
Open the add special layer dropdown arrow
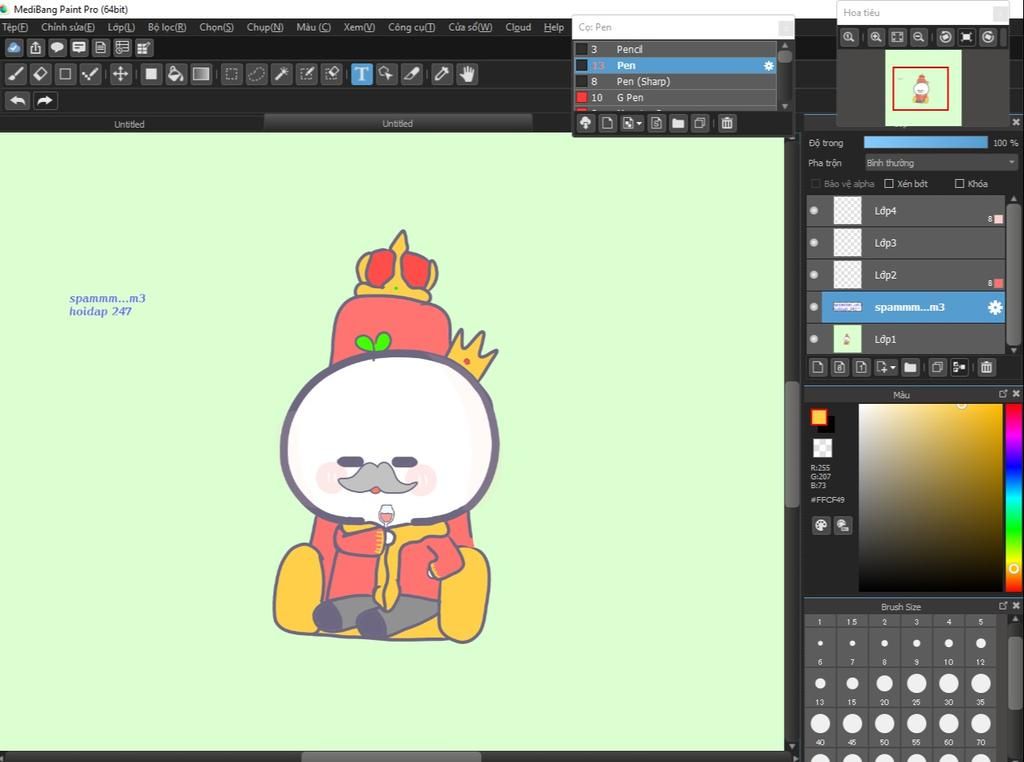[x=893, y=367]
